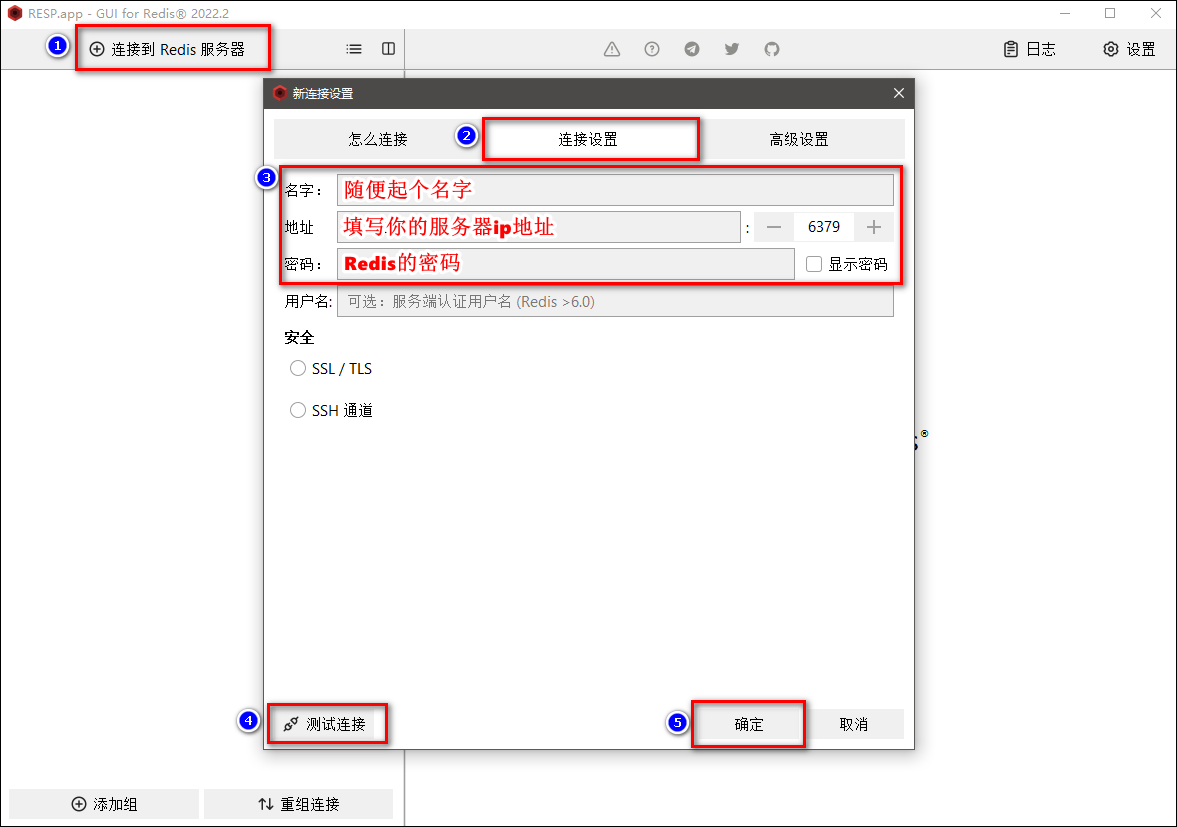Image resolution: width=1177 pixels, height=827 pixels.
Task: Toggle the split panel layout icon
Action: pos(388,50)
